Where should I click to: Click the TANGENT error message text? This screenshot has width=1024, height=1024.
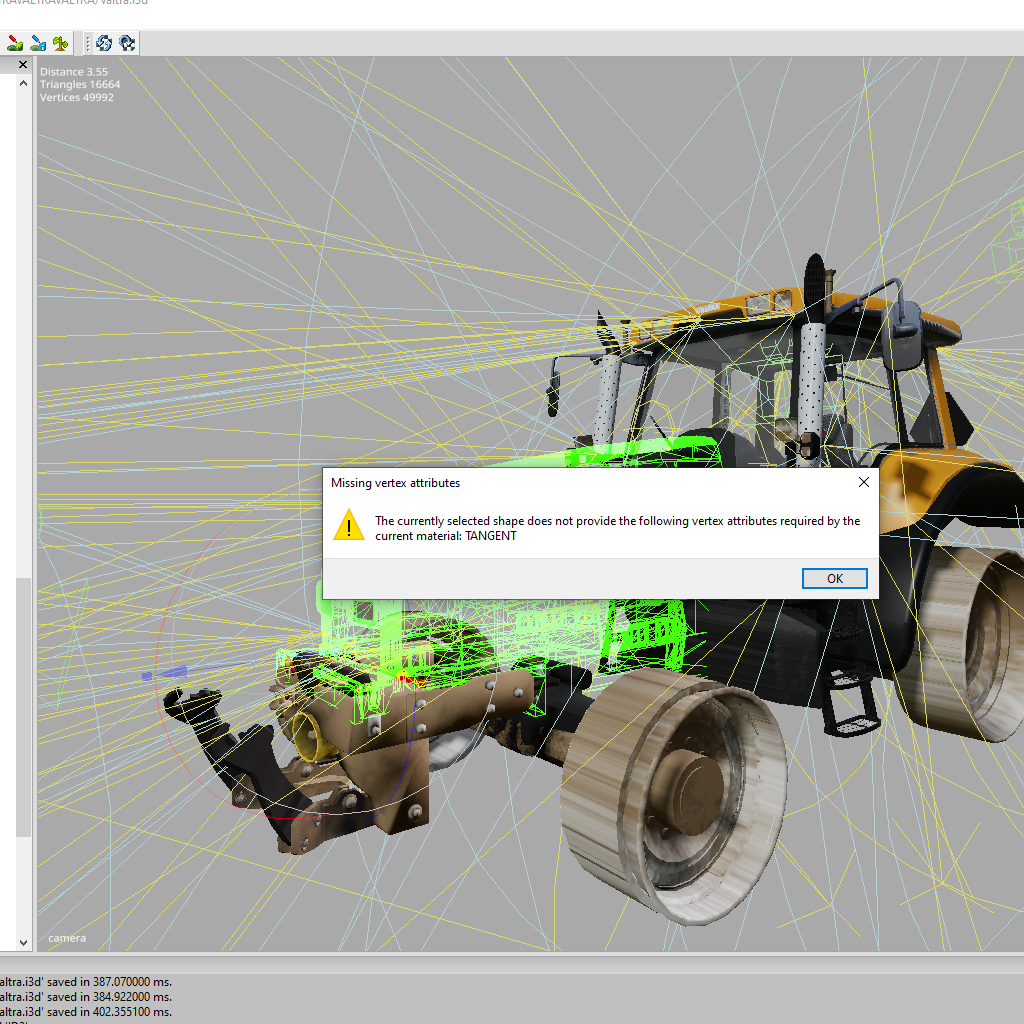pos(617,528)
